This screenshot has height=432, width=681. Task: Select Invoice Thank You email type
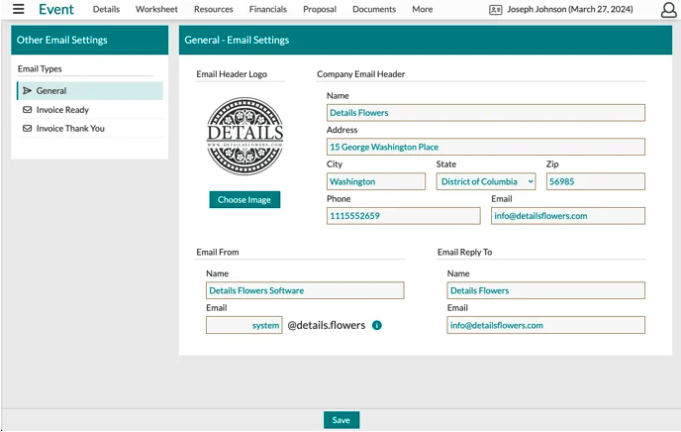90,129
